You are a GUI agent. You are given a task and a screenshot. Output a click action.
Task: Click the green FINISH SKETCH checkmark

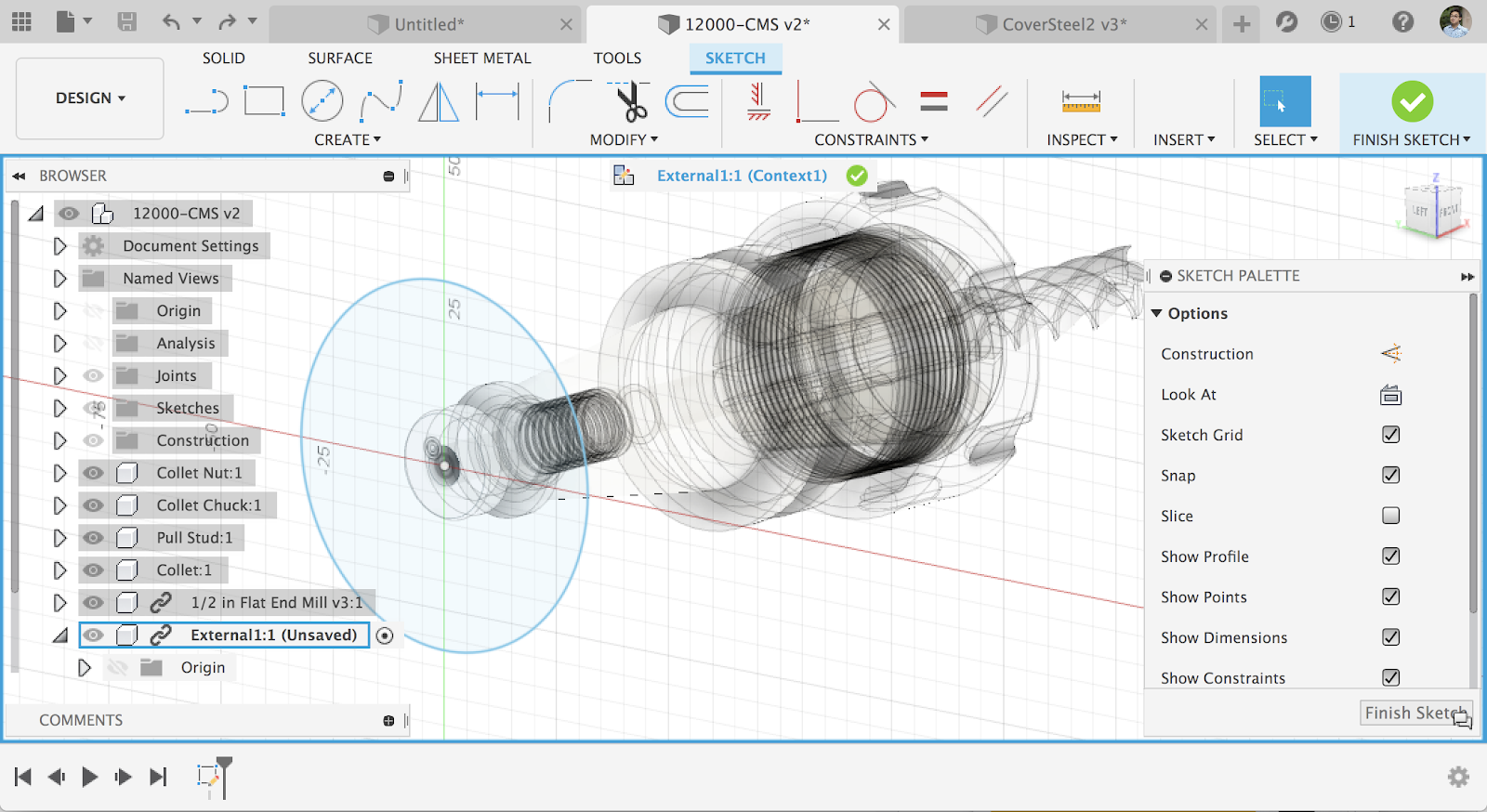1412,101
